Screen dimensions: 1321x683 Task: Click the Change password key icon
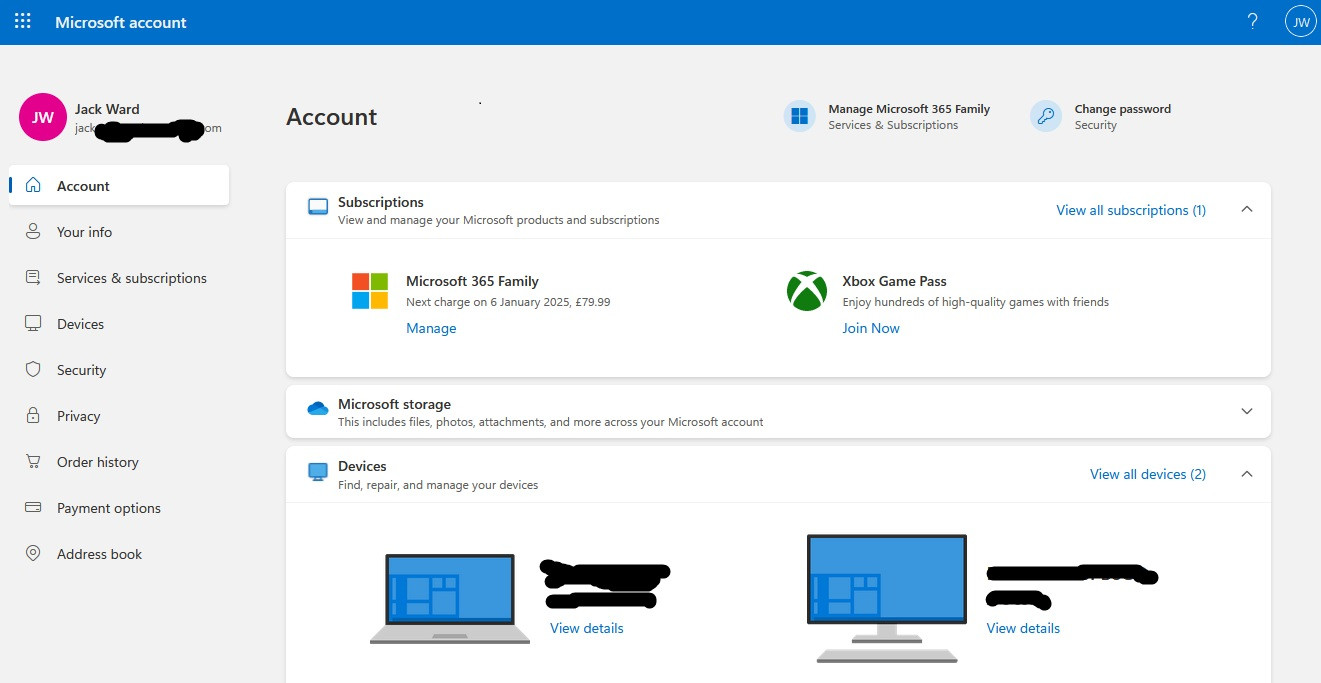pyautogui.click(x=1046, y=116)
